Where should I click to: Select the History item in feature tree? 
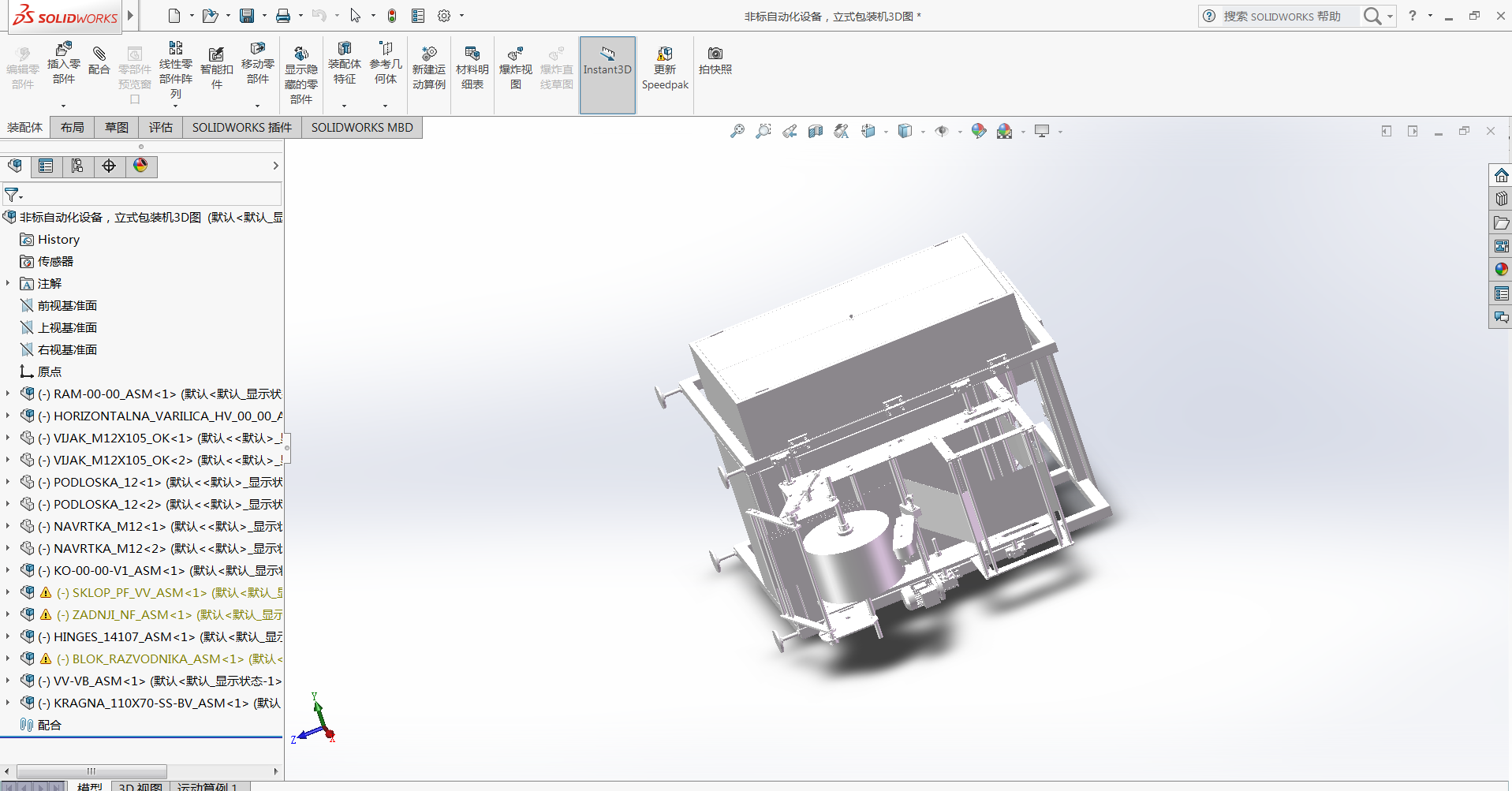(x=58, y=239)
